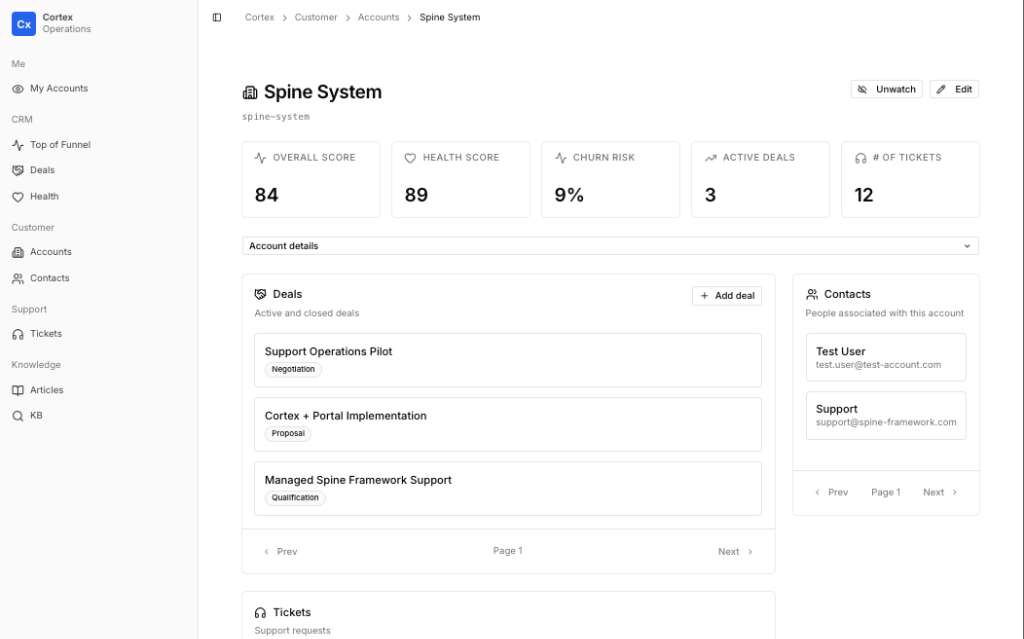Click the Cortex Cx logo icon
This screenshot has width=1024, height=639.
[x=24, y=24]
